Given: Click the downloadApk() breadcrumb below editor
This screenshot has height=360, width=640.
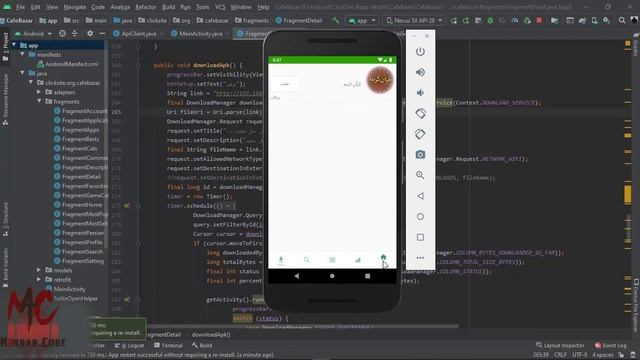Looking at the screenshot, I should (x=211, y=335).
